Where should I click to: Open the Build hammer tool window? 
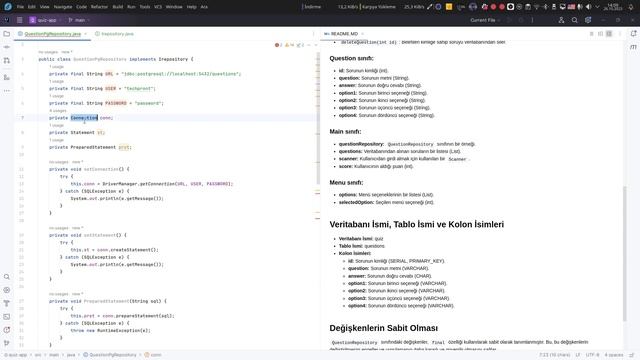click(x=7, y=303)
